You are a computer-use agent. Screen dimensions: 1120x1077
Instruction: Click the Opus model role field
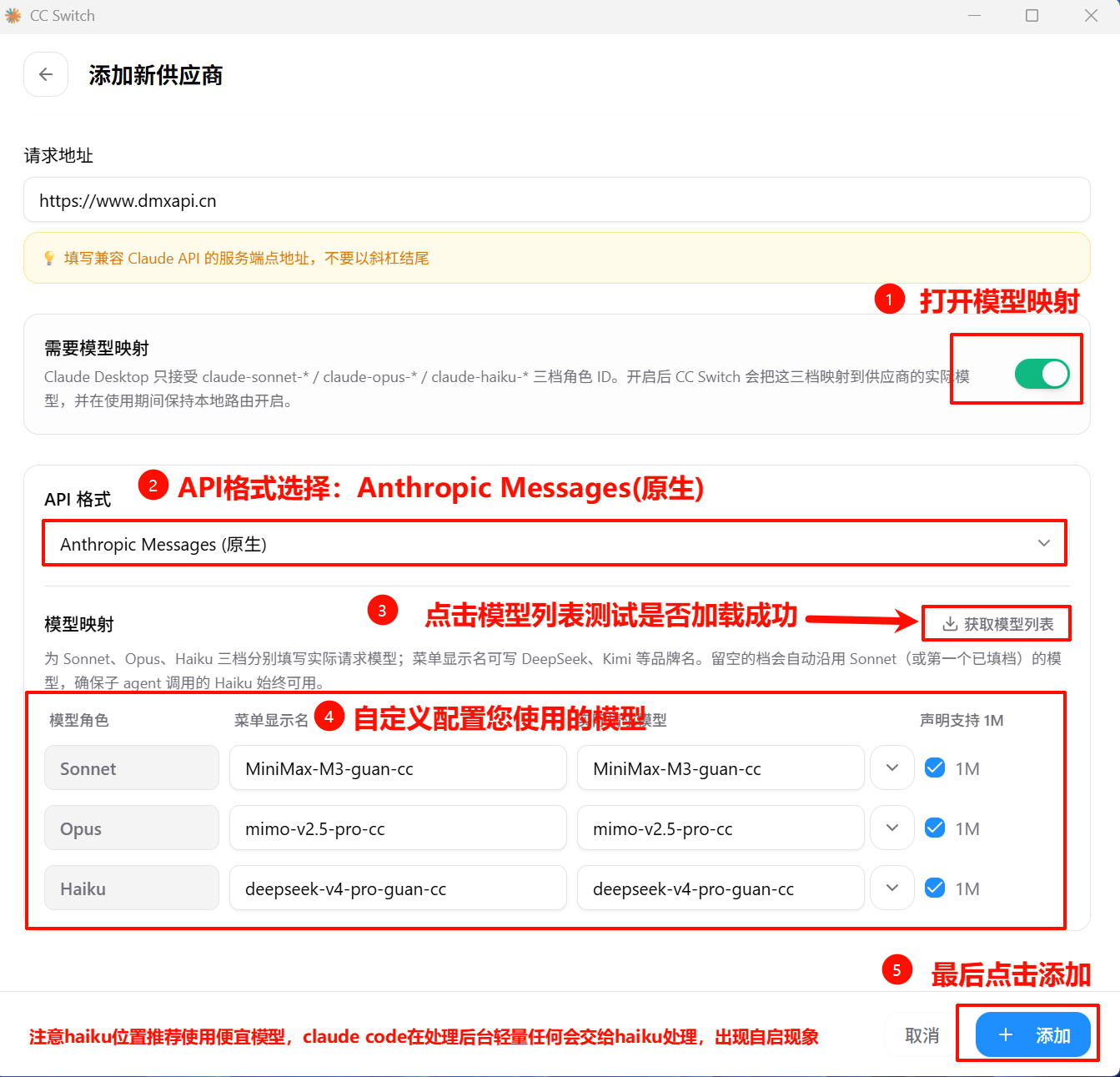[132, 828]
